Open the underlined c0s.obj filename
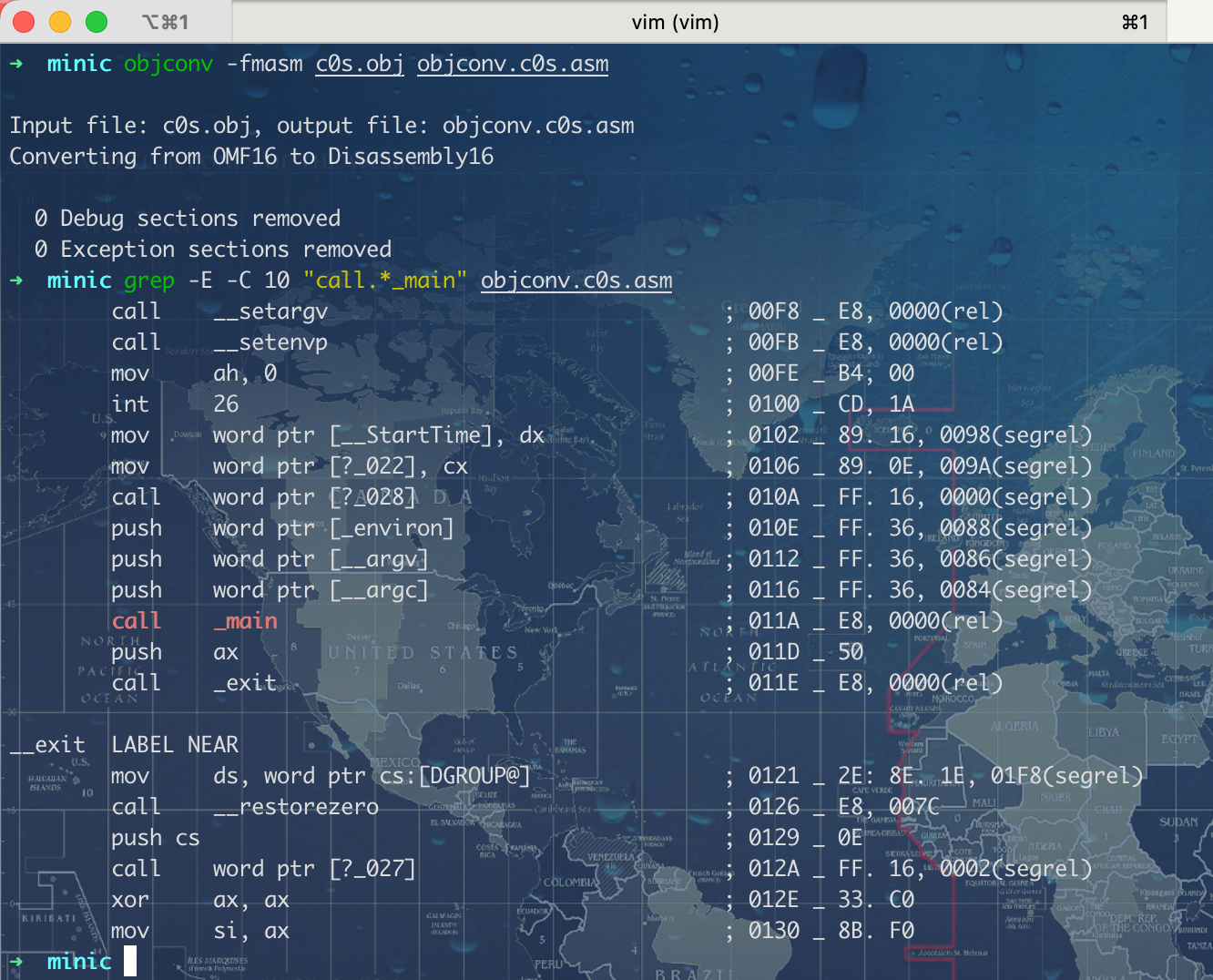This screenshot has height=980, width=1213. (x=360, y=64)
